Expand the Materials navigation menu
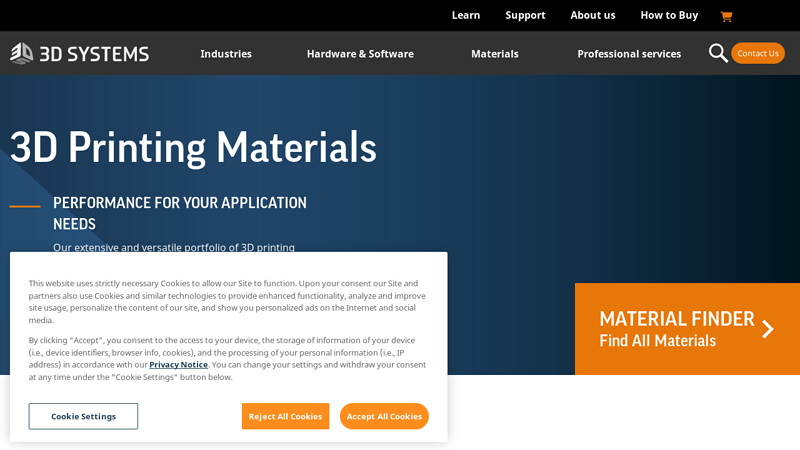800x450 pixels. point(495,54)
